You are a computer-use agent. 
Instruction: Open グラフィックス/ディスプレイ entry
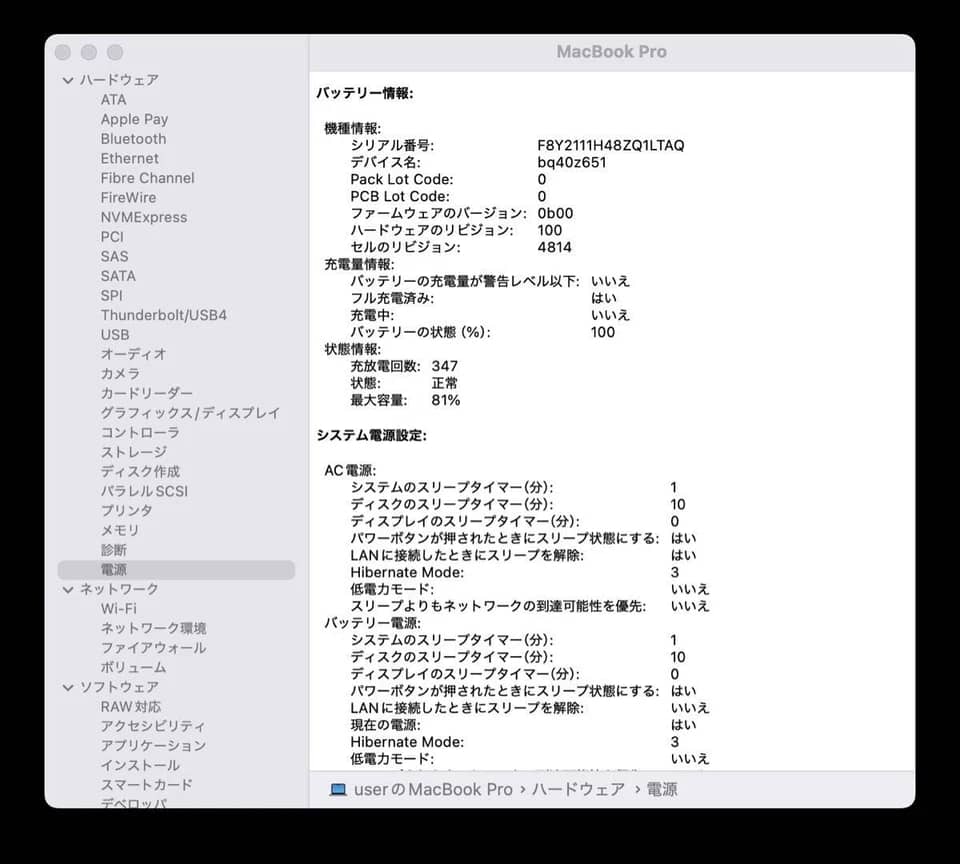pos(190,413)
